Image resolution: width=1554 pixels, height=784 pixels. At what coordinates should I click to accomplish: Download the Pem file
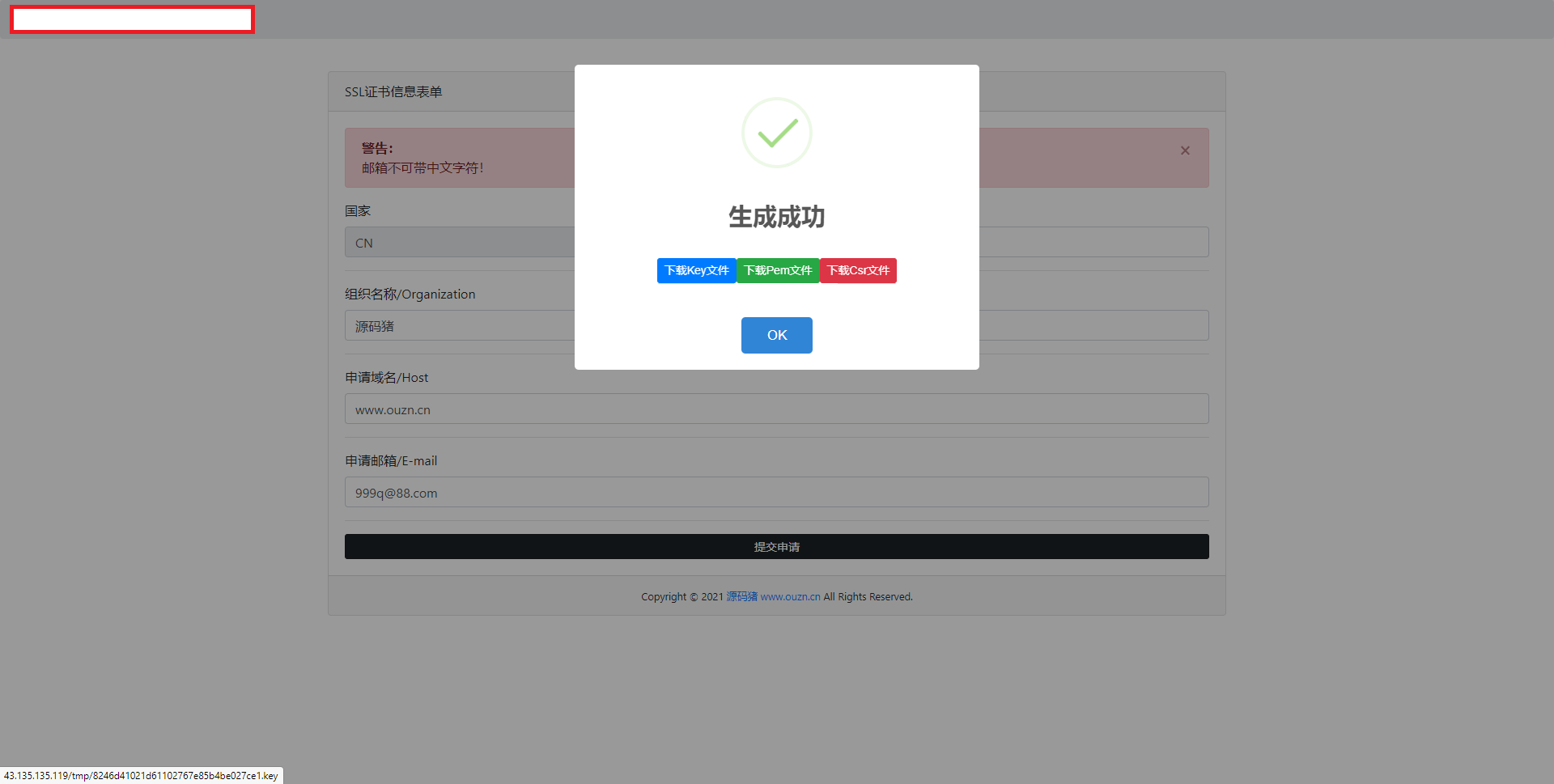778,270
